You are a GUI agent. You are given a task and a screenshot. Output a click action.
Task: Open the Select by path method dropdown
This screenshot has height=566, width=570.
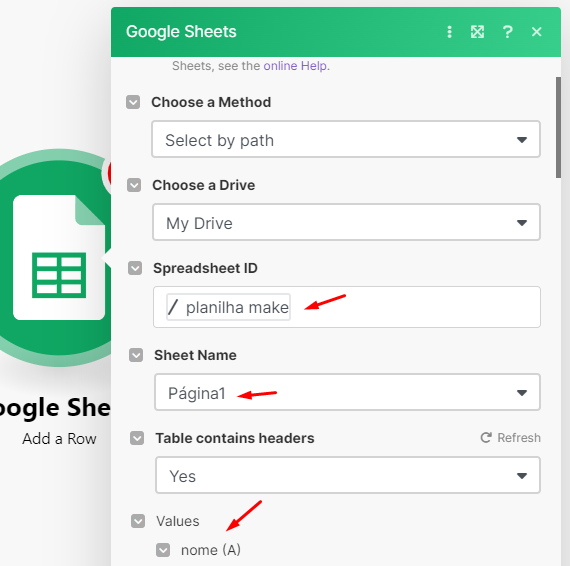pos(346,140)
